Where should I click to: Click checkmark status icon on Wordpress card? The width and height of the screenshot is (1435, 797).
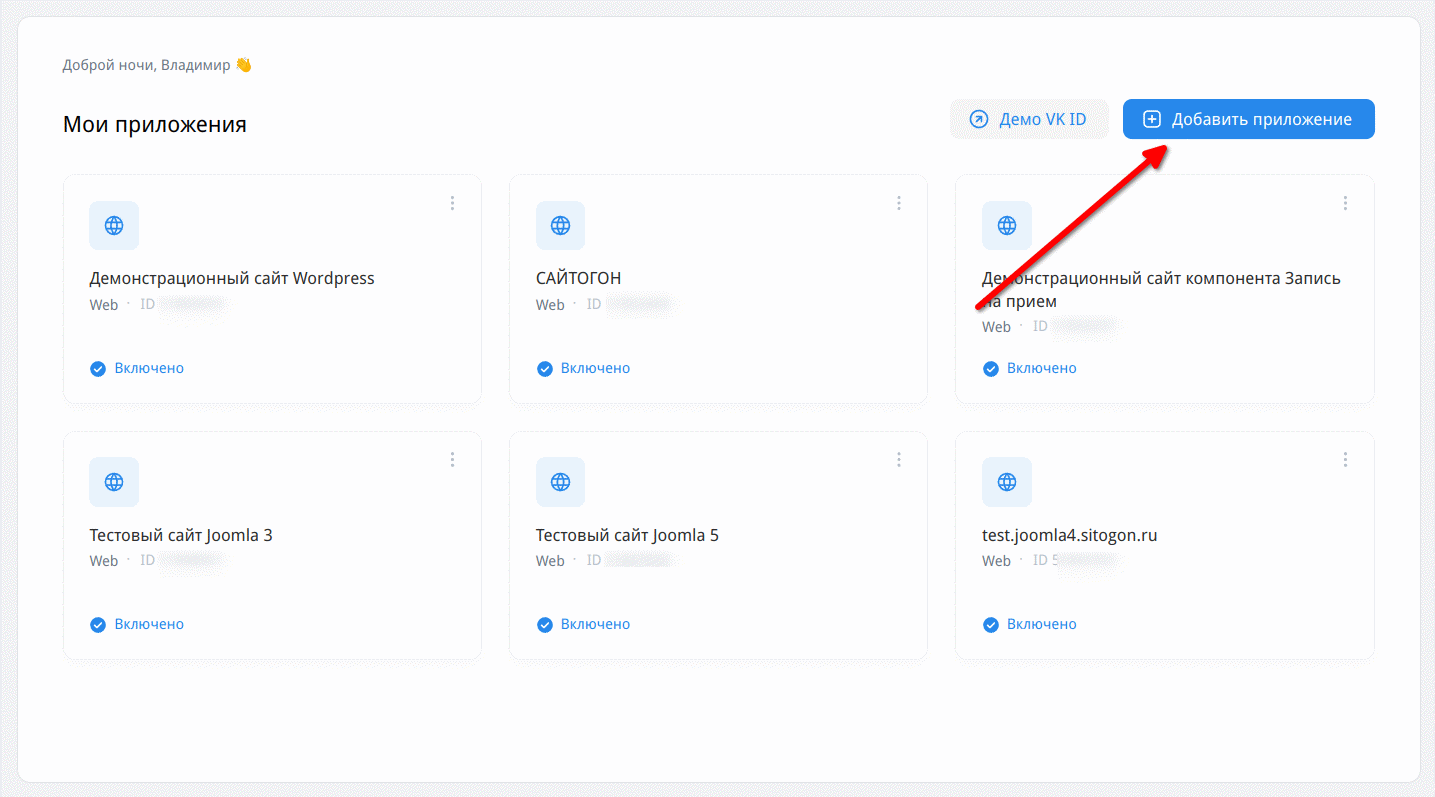pos(98,368)
